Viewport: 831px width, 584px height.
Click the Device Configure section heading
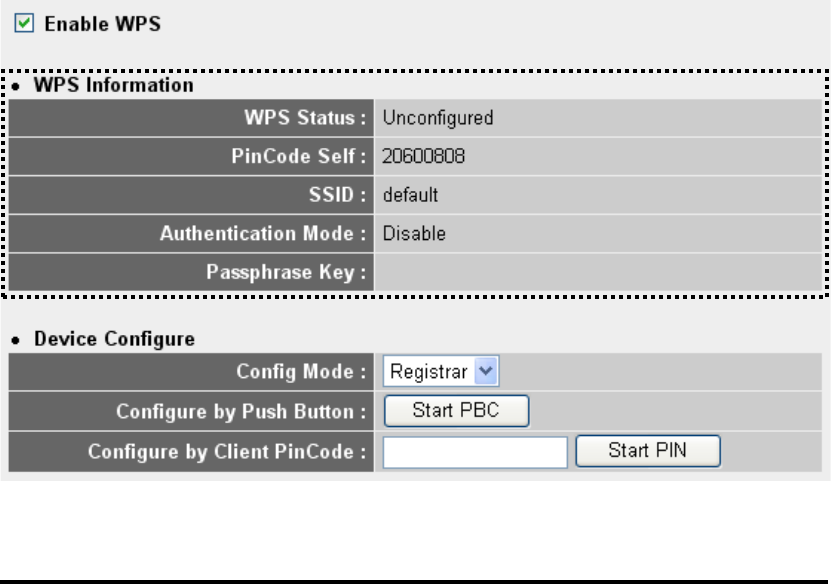114,339
